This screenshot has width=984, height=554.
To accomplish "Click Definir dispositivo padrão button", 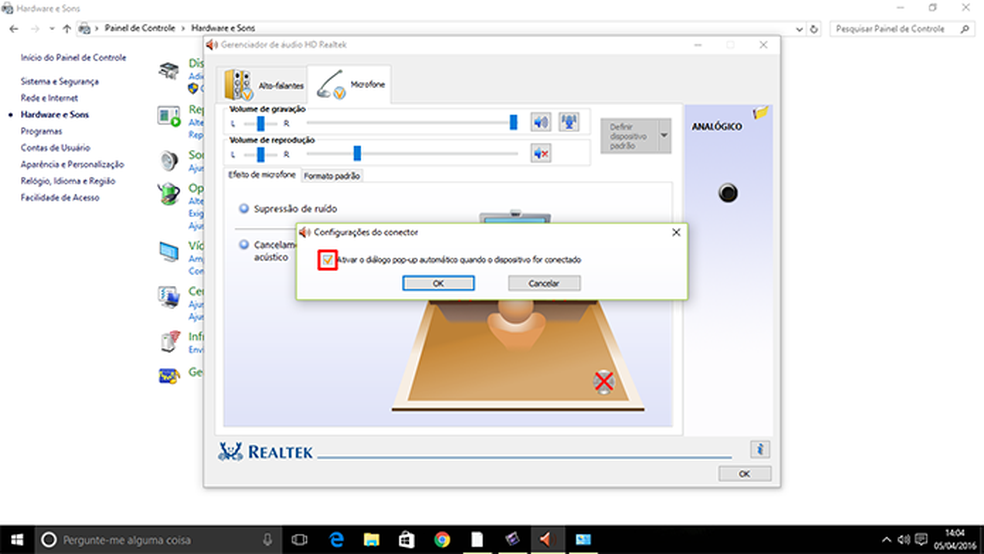I will point(629,136).
